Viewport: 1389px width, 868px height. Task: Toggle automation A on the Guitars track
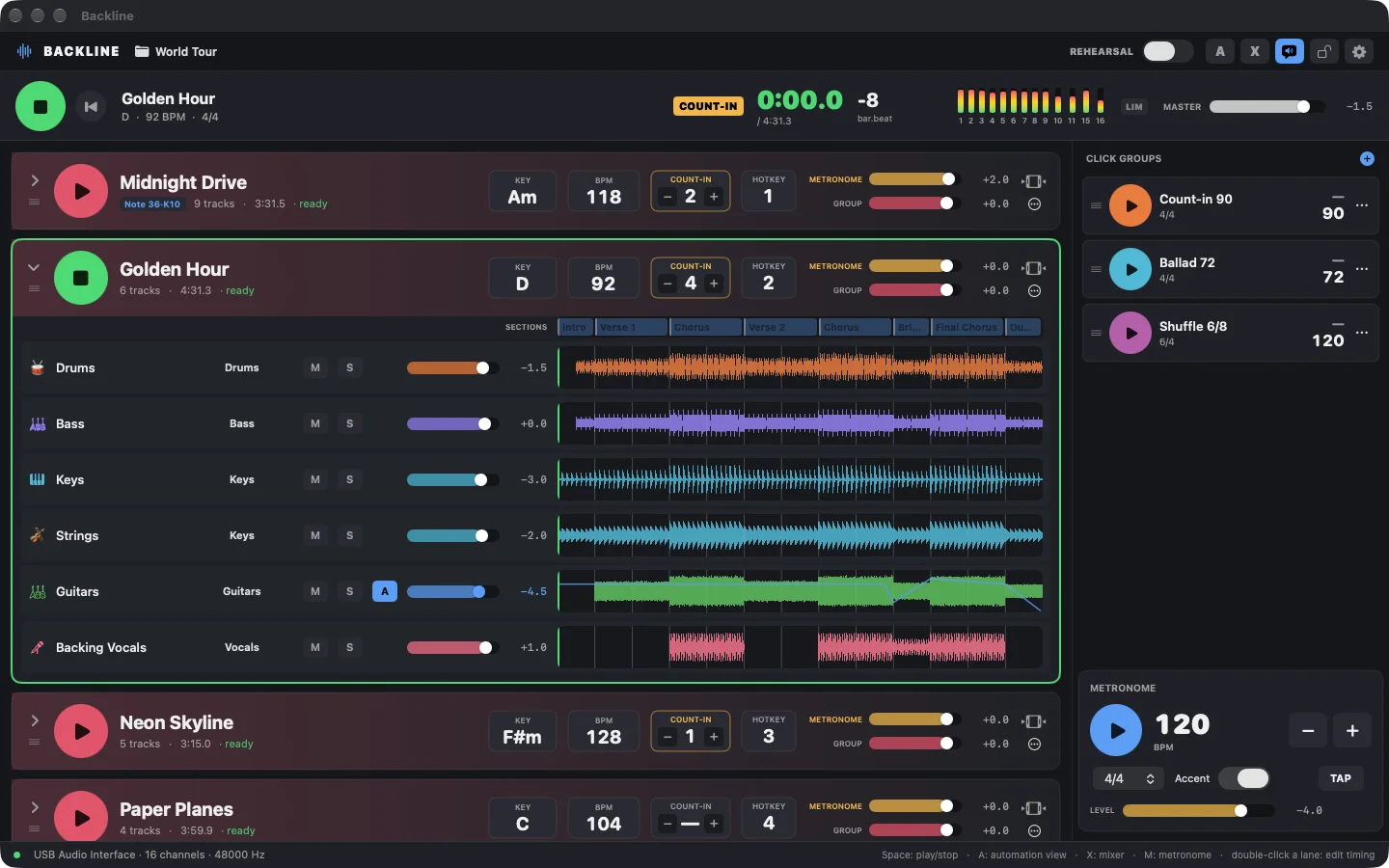tap(385, 591)
